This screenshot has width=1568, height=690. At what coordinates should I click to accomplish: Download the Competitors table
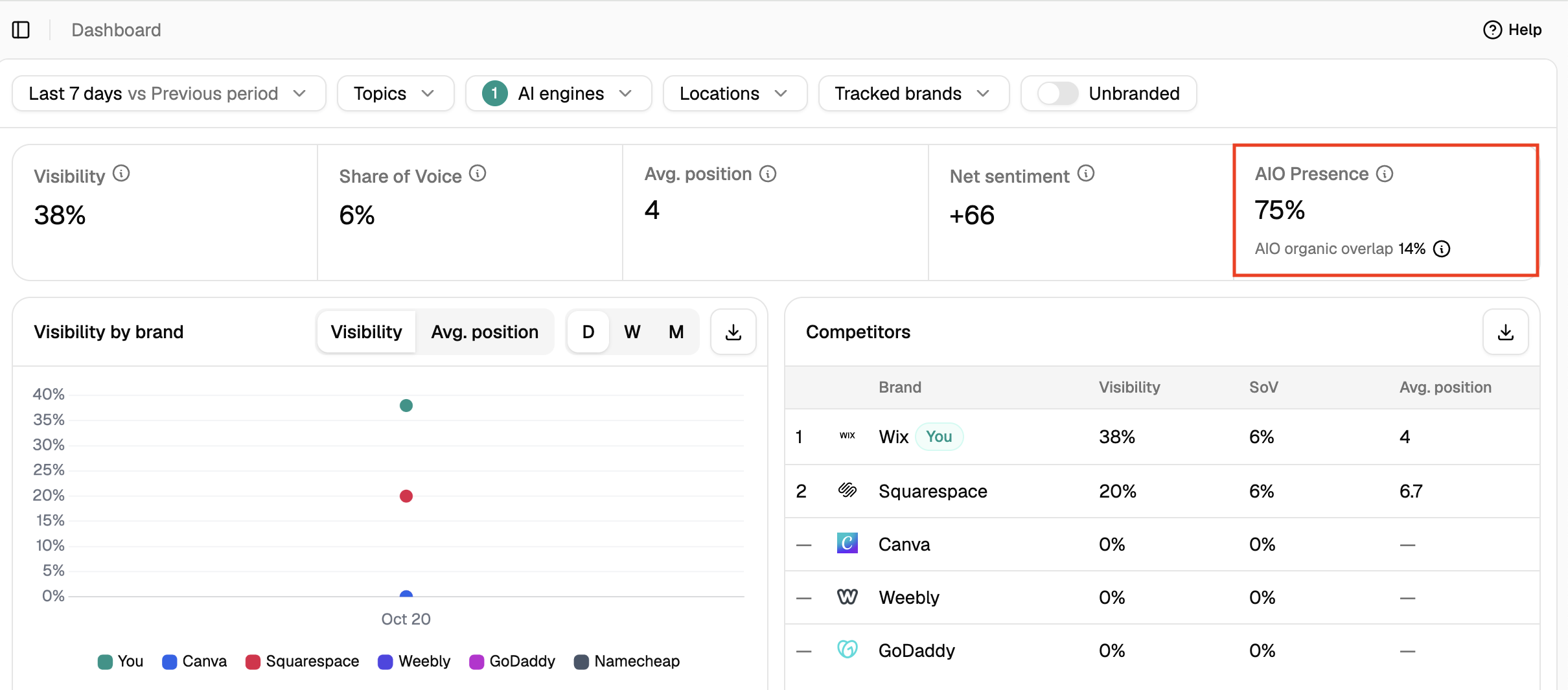pos(1506,332)
